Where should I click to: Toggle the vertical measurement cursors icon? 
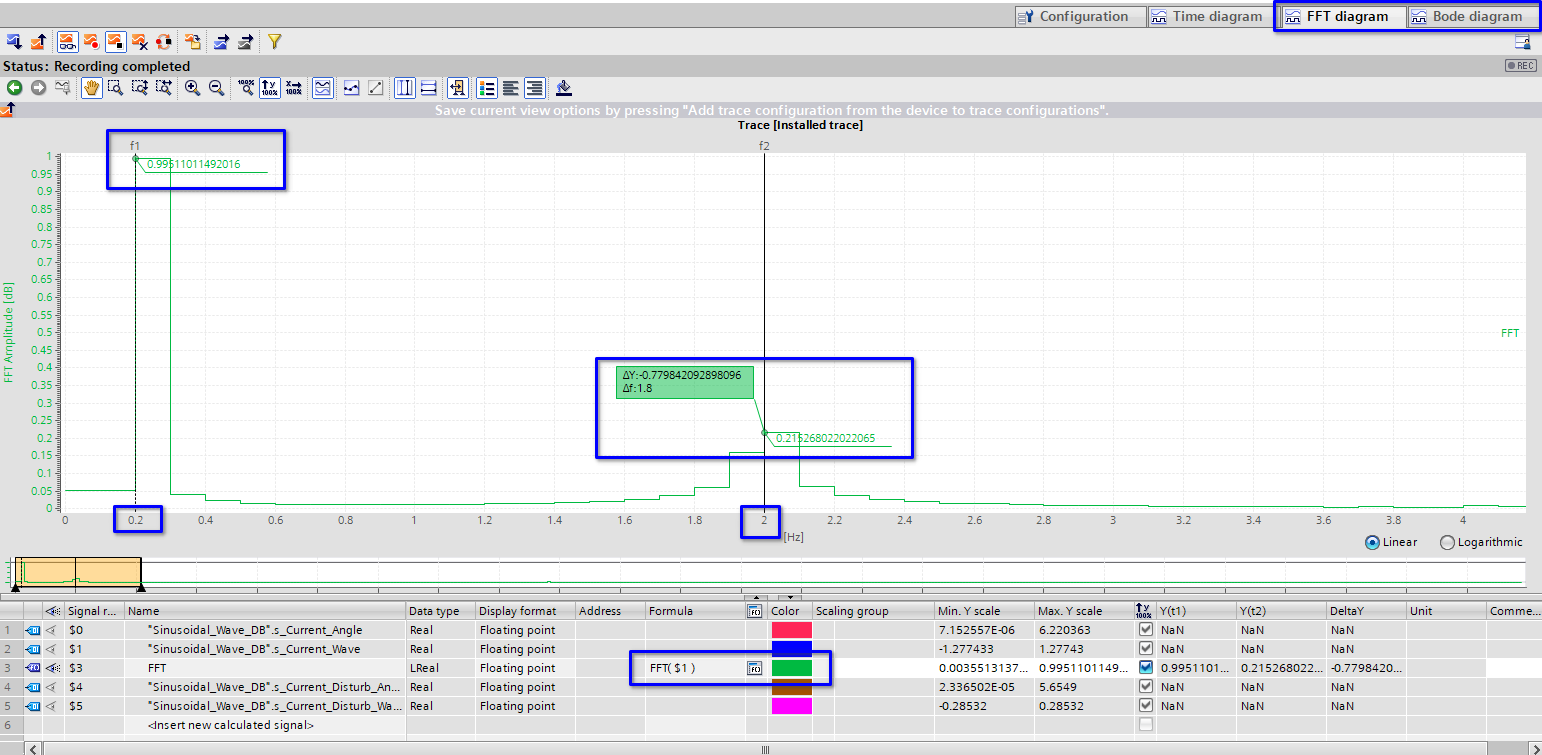click(x=405, y=88)
